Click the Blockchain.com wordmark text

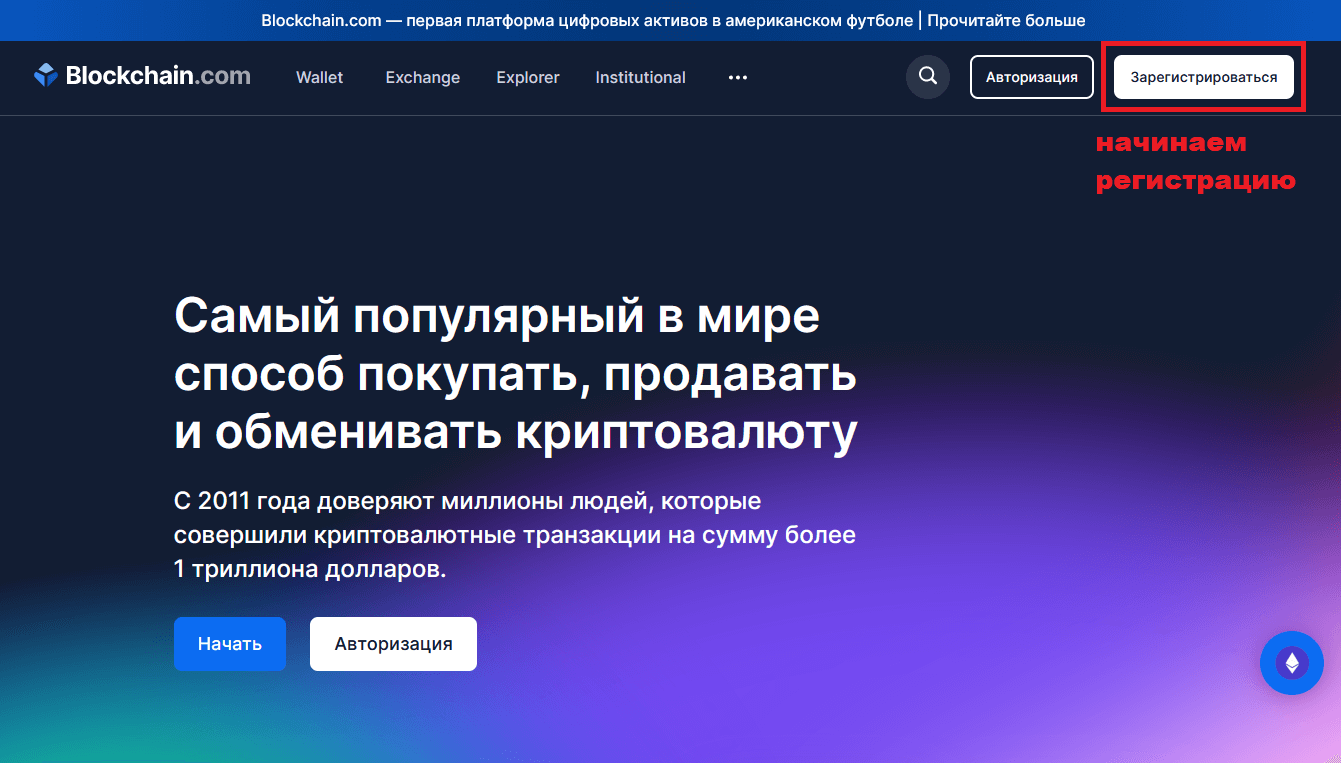coord(158,76)
